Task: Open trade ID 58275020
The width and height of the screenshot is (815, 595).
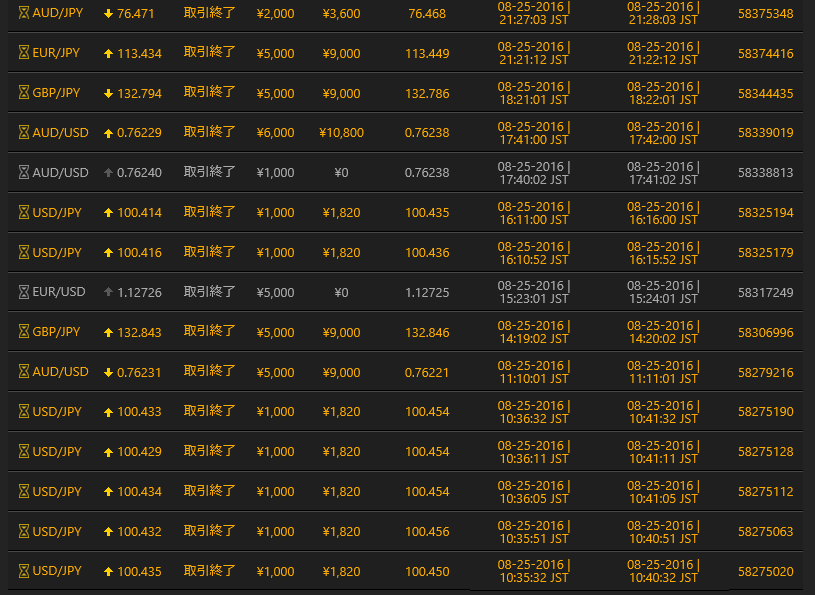Action: [x=765, y=571]
